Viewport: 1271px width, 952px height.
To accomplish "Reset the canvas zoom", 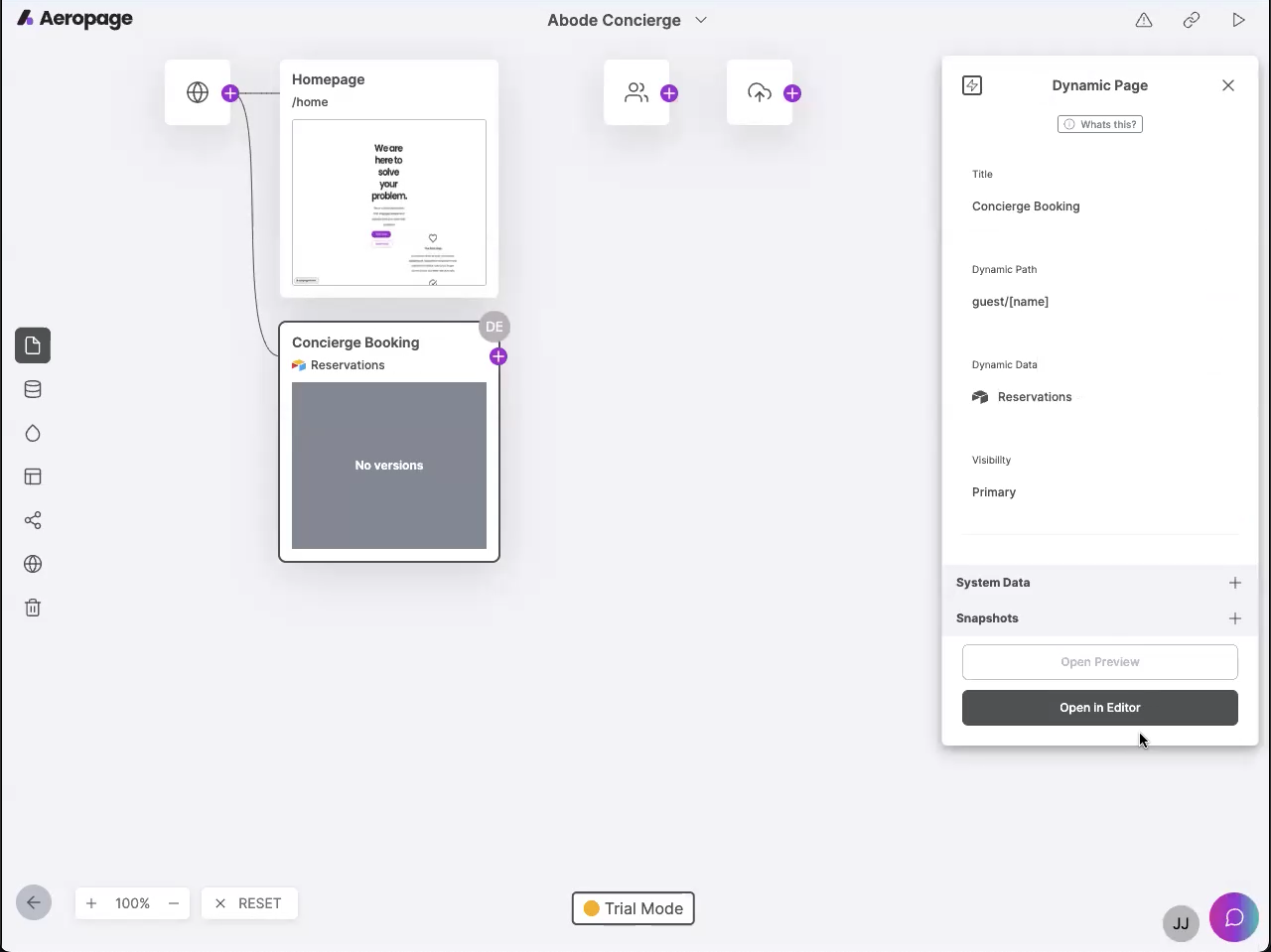I will point(249,903).
